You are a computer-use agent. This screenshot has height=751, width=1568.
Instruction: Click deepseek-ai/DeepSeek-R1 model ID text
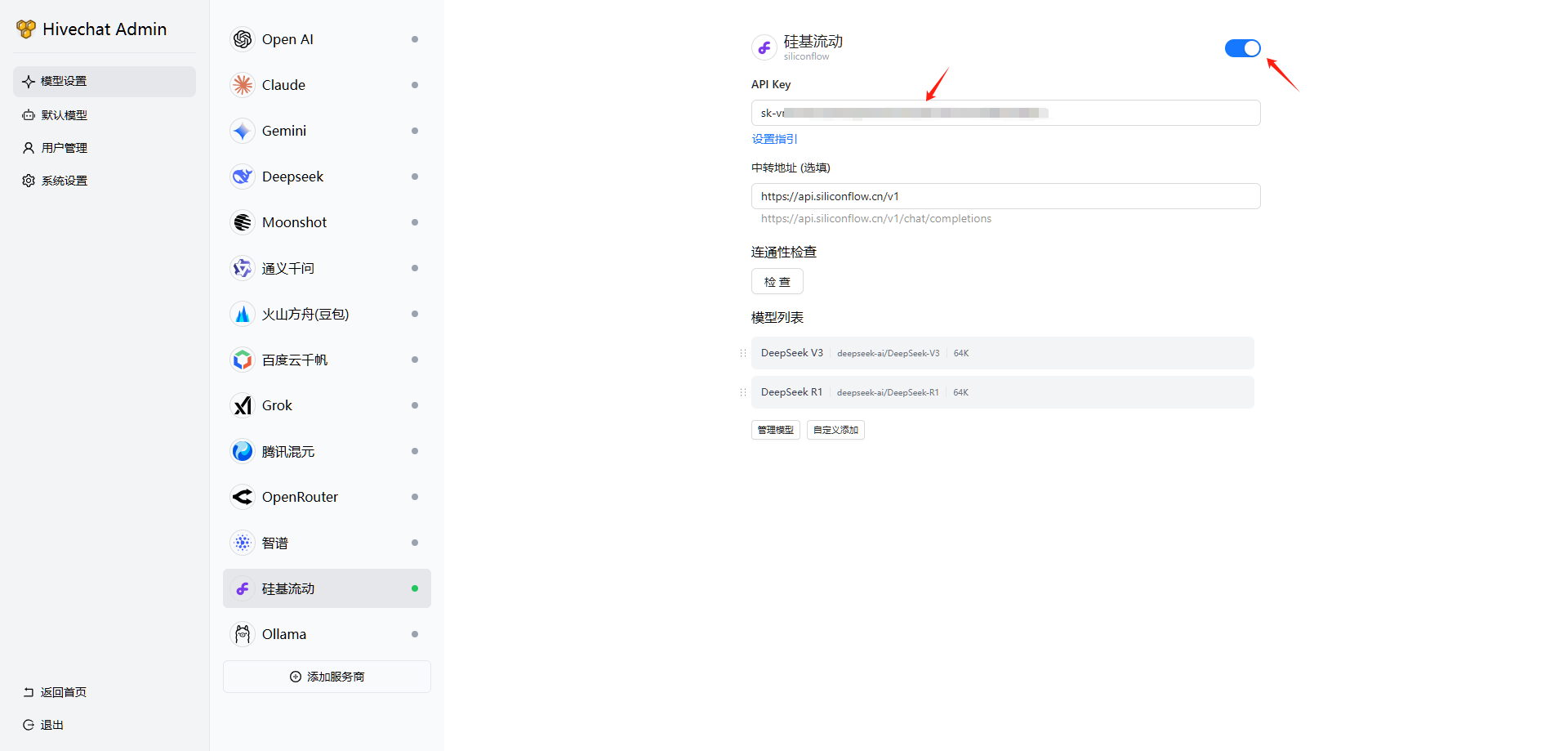click(888, 392)
